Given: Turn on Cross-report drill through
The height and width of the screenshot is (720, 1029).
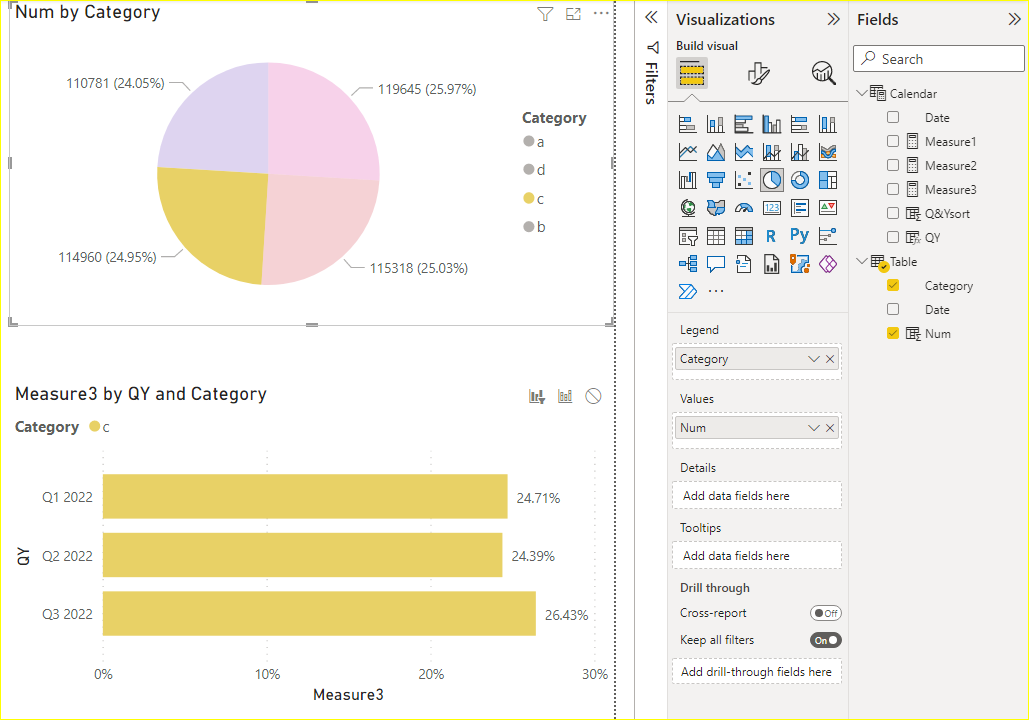Looking at the screenshot, I should point(826,613).
